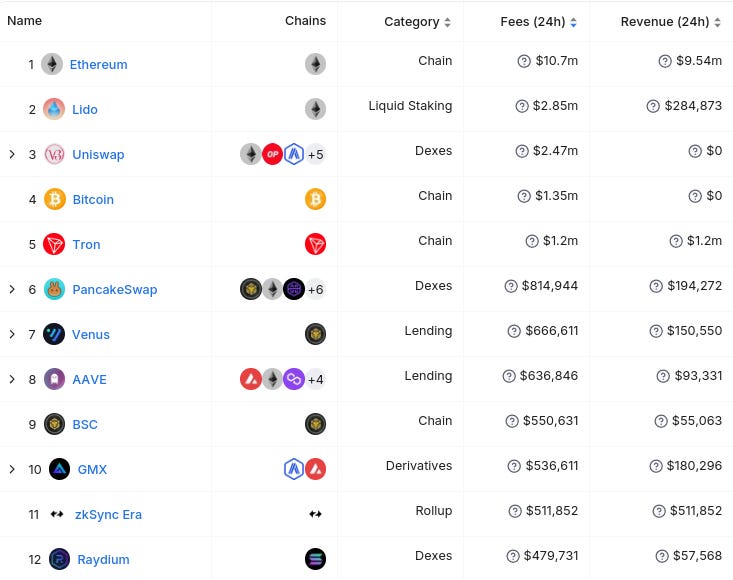
Task: Expand the PancakeSwap row
Action: (12, 289)
